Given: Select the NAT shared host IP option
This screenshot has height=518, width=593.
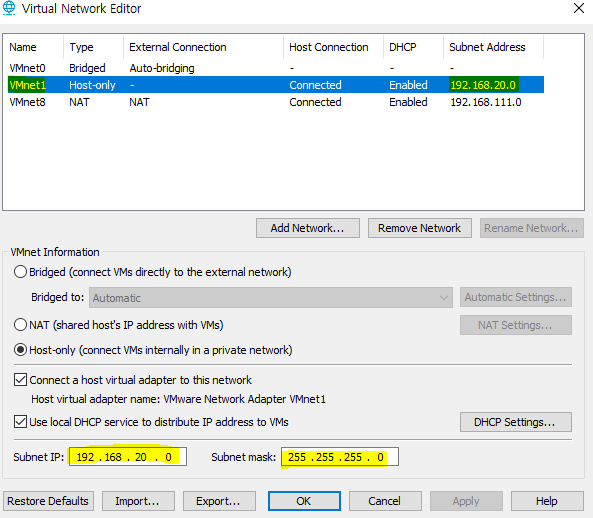Looking at the screenshot, I should (x=20, y=325).
